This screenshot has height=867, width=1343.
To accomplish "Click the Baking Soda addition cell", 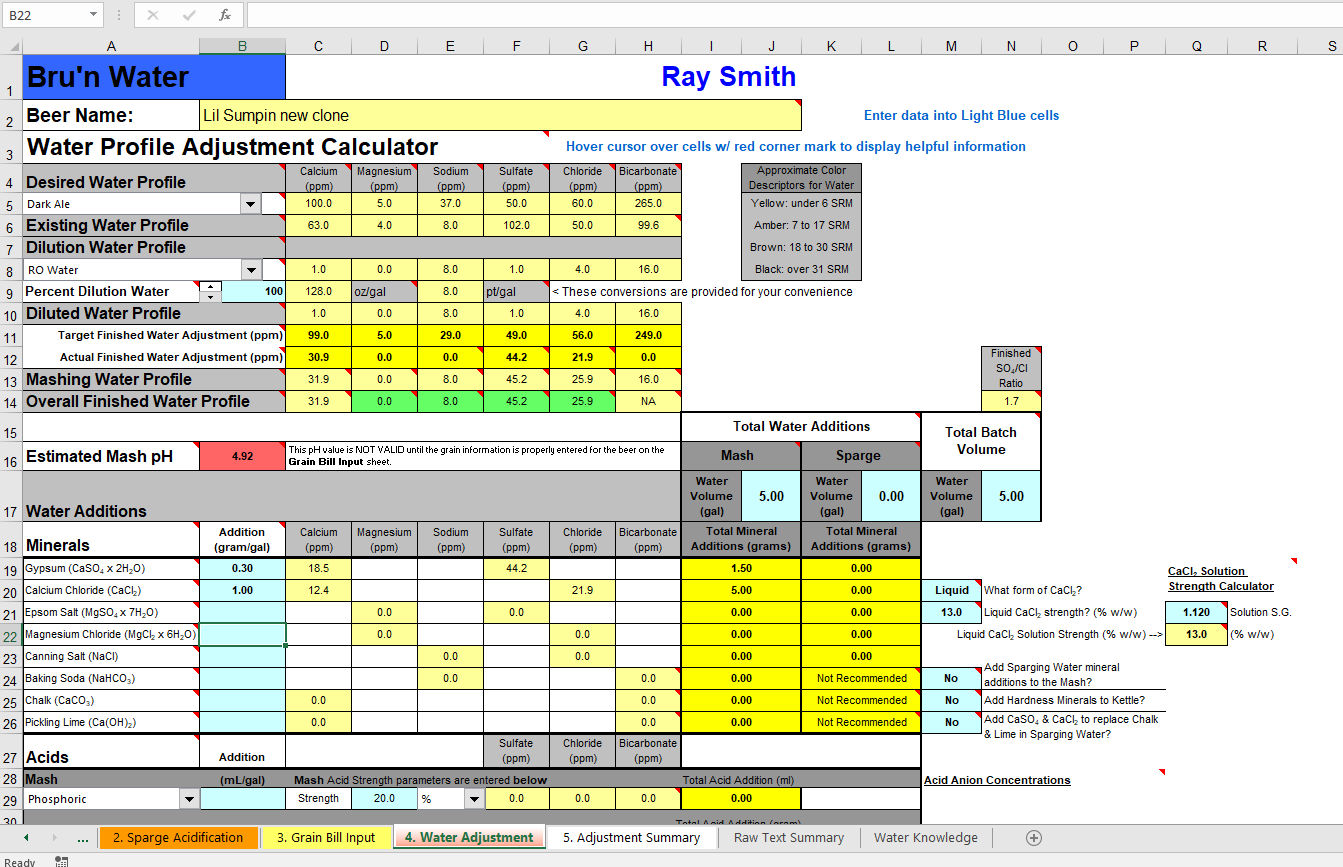I will click(242, 678).
